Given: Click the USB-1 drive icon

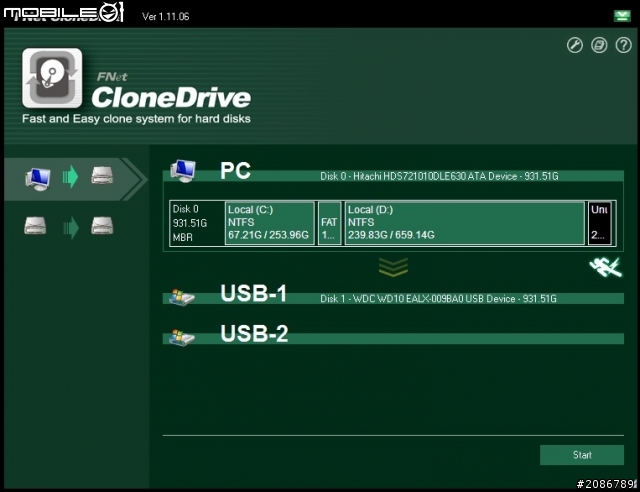Looking at the screenshot, I should (182, 297).
